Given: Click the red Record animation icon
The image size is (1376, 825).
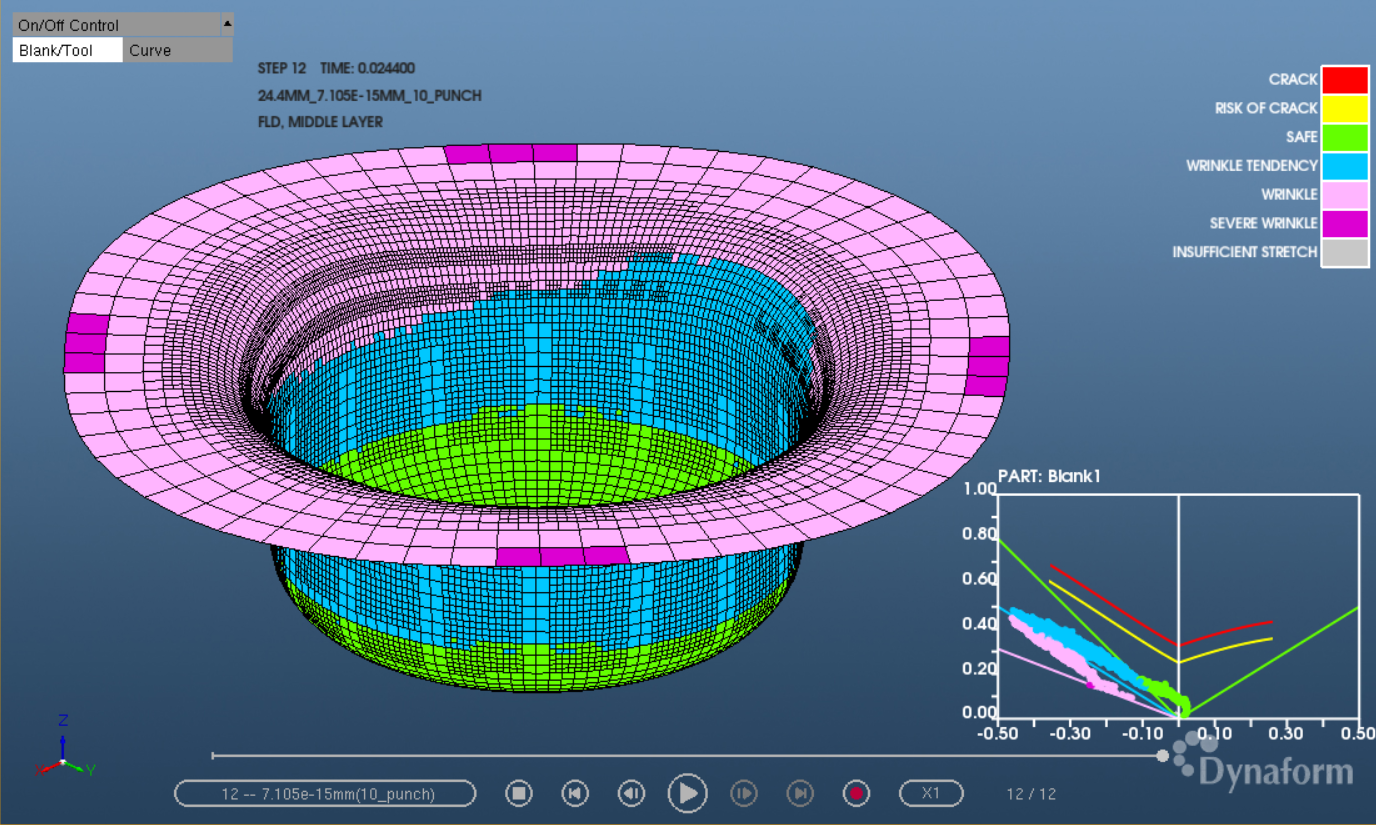Looking at the screenshot, I should (856, 794).
